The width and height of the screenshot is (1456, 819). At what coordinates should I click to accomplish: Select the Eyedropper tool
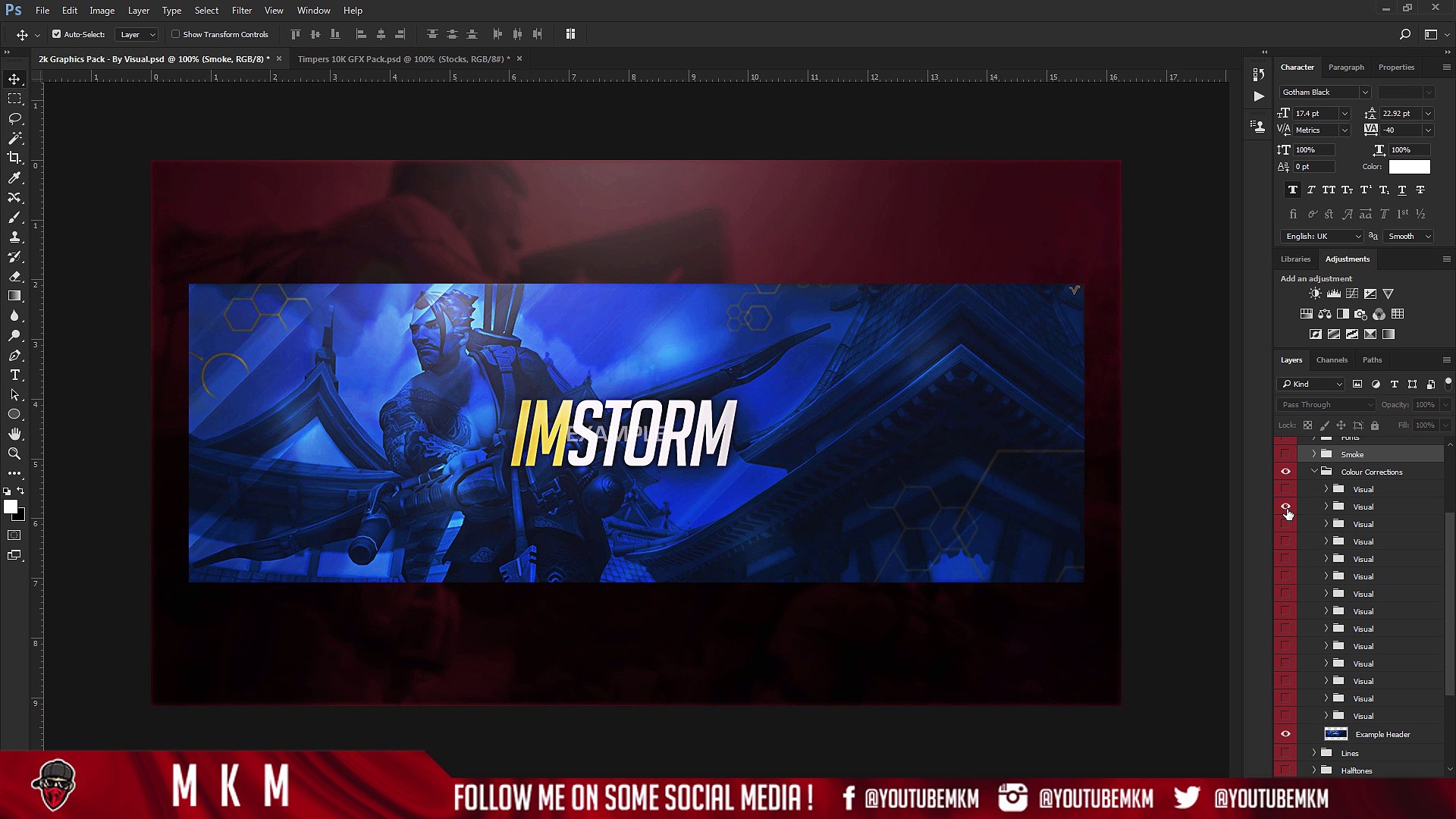(14, 177)
